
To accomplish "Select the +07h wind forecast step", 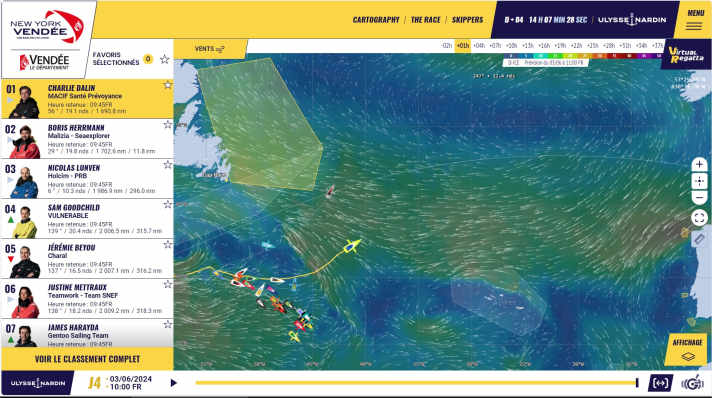I will [495, 45].
